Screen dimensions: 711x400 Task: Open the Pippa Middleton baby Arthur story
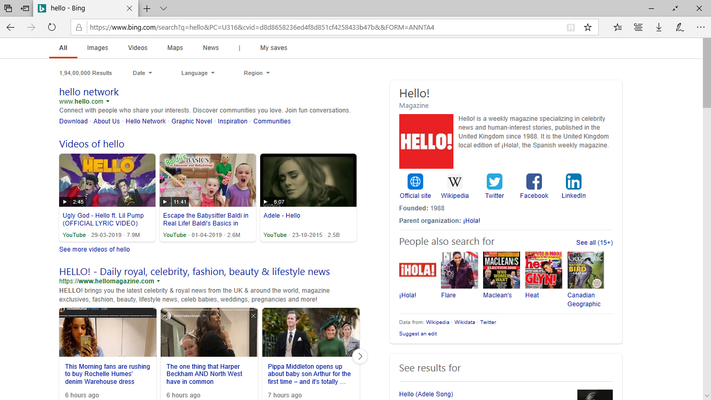(x=309, y=374)
